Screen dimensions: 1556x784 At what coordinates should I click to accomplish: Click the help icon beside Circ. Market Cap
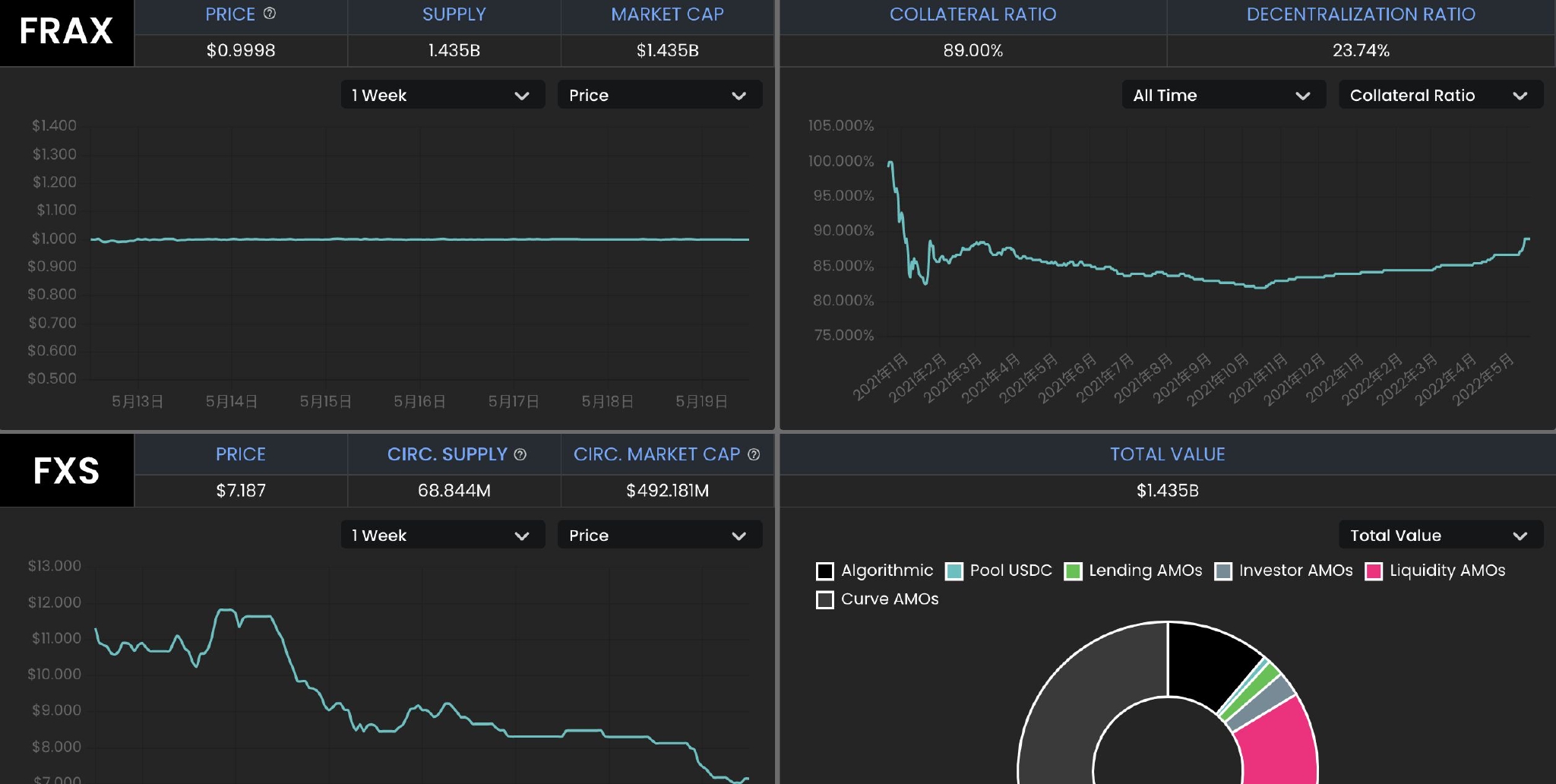coord(754,454)
